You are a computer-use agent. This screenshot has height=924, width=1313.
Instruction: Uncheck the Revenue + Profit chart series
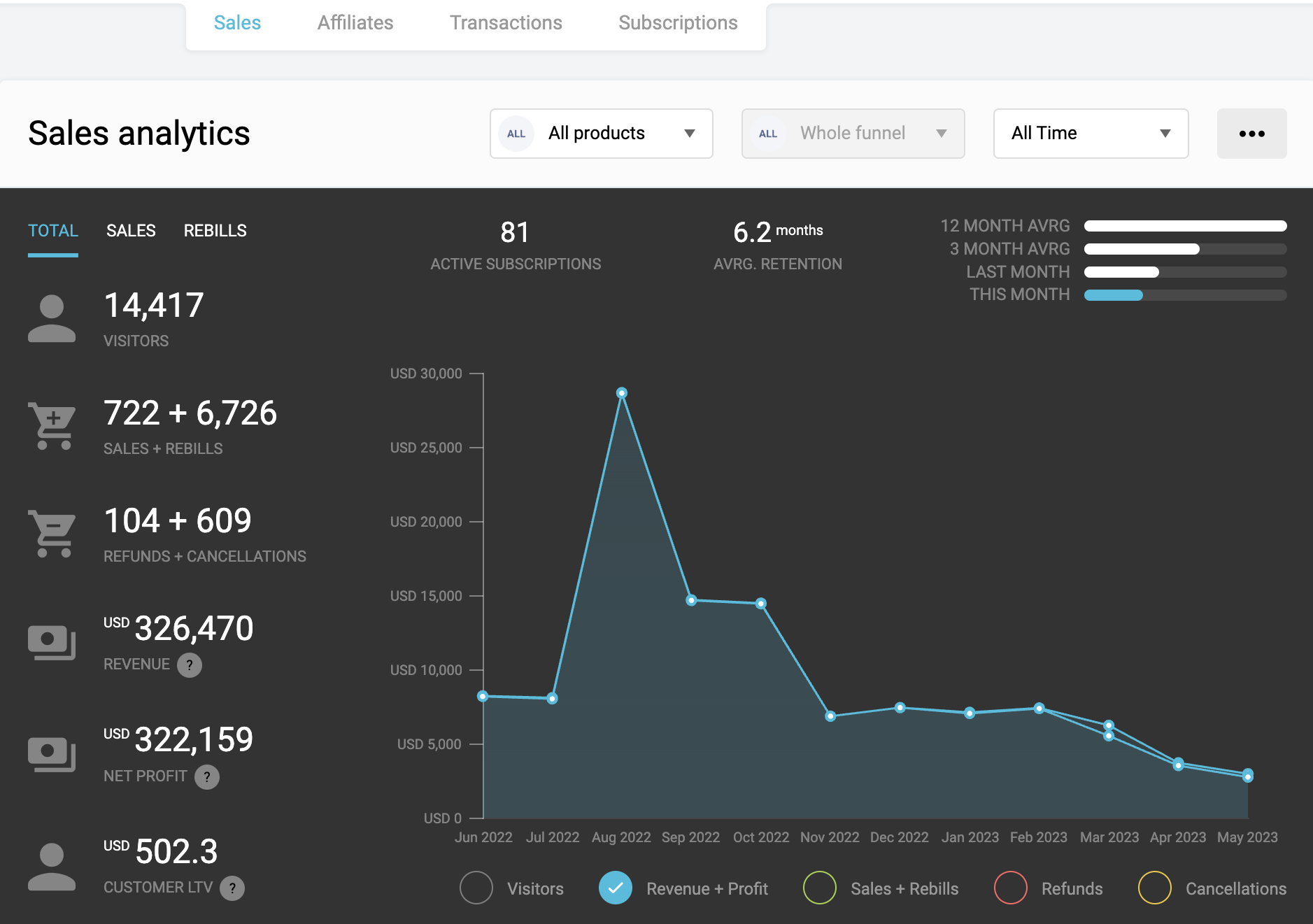616,888
